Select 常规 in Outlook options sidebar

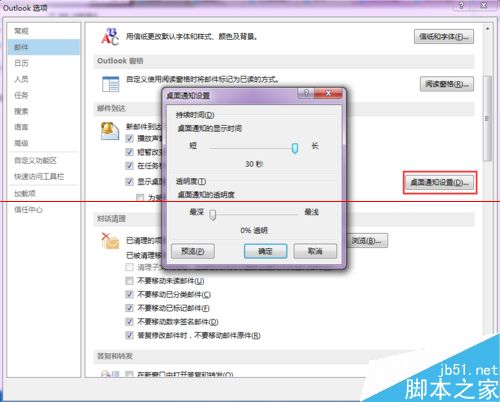coord(44,31)
